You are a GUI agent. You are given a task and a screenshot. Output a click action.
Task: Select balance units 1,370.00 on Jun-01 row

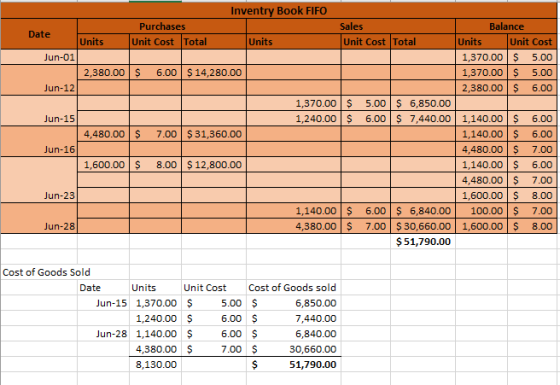(x=481, y=57)
